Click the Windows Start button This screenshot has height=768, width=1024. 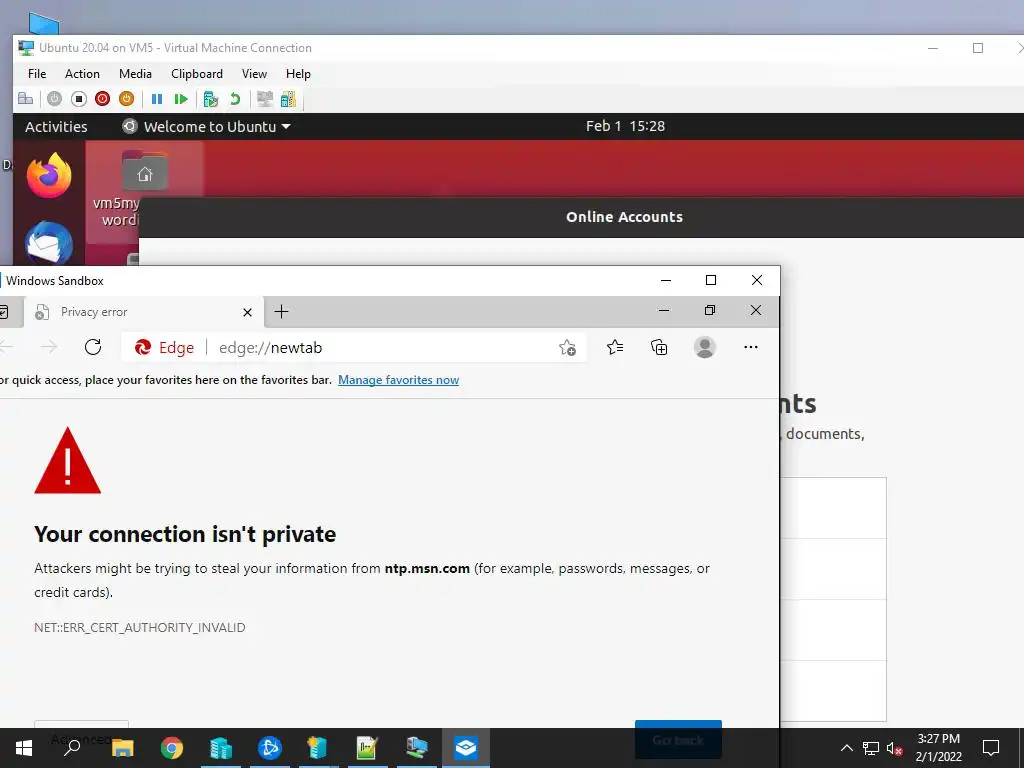click(x=24, y=748)
